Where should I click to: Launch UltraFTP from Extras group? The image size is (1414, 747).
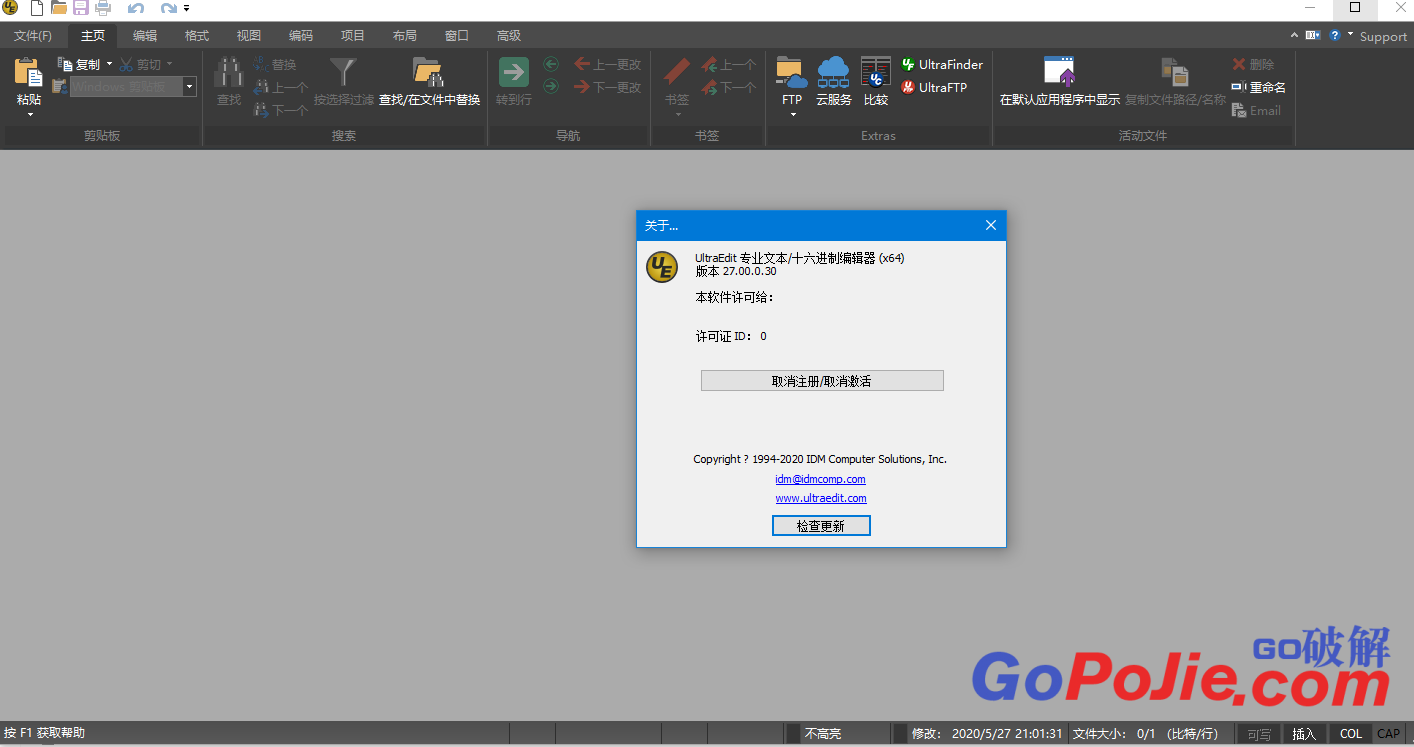pyautogui.click(x=934, y=87)
